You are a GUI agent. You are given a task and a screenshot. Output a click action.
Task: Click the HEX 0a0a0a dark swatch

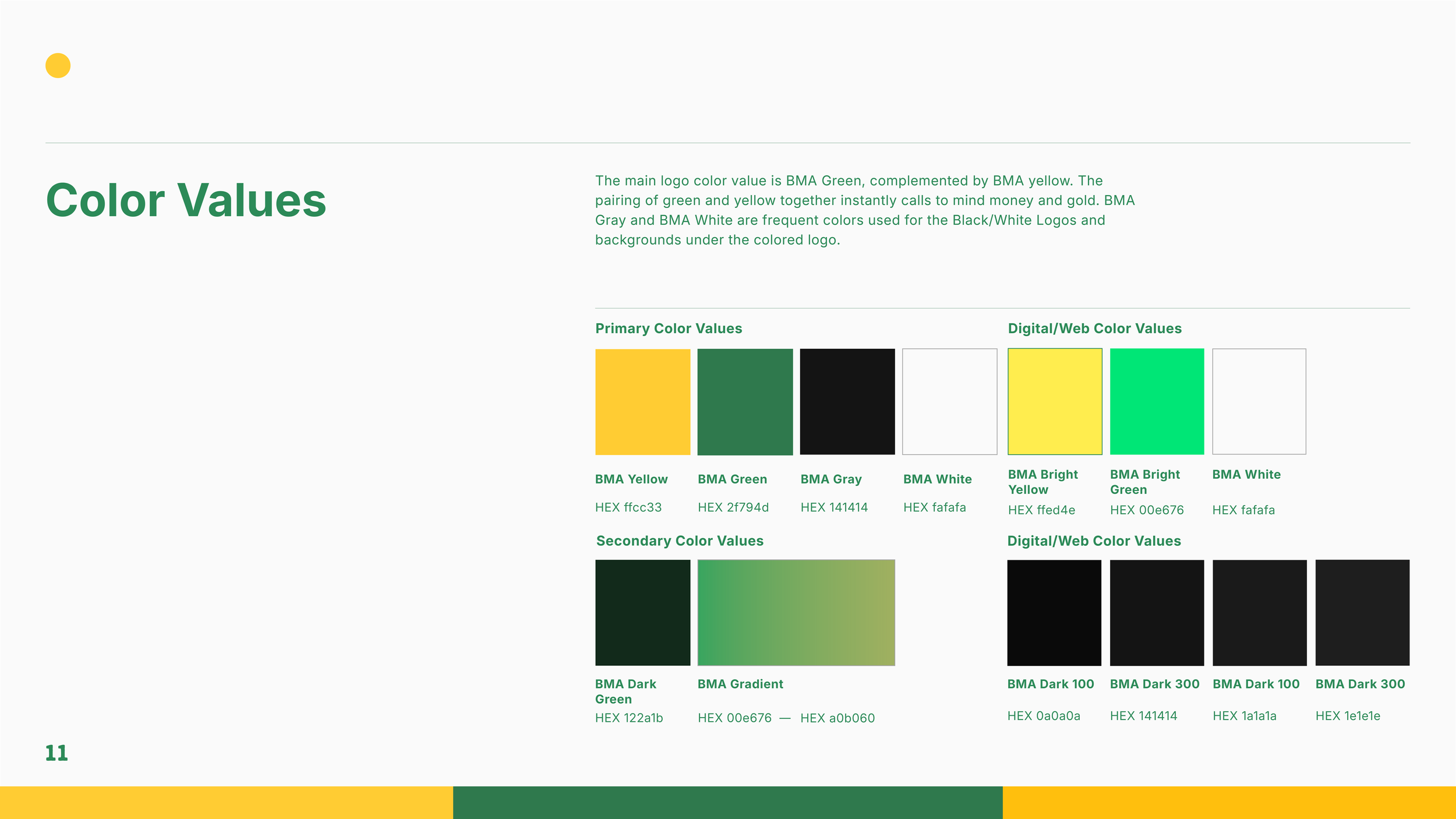coord(1054,613)
